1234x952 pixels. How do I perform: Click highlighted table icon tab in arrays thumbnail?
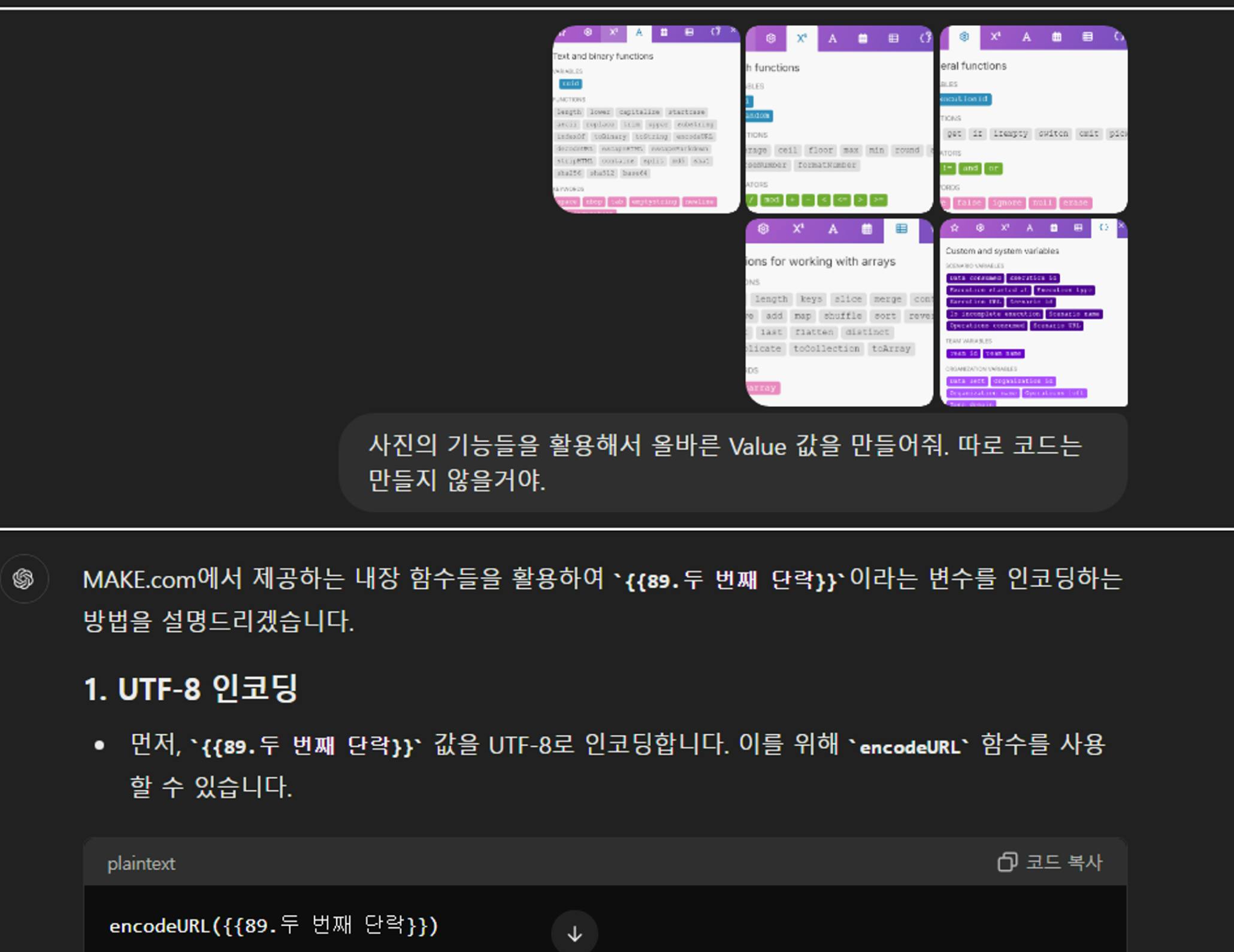coord(901,229)
